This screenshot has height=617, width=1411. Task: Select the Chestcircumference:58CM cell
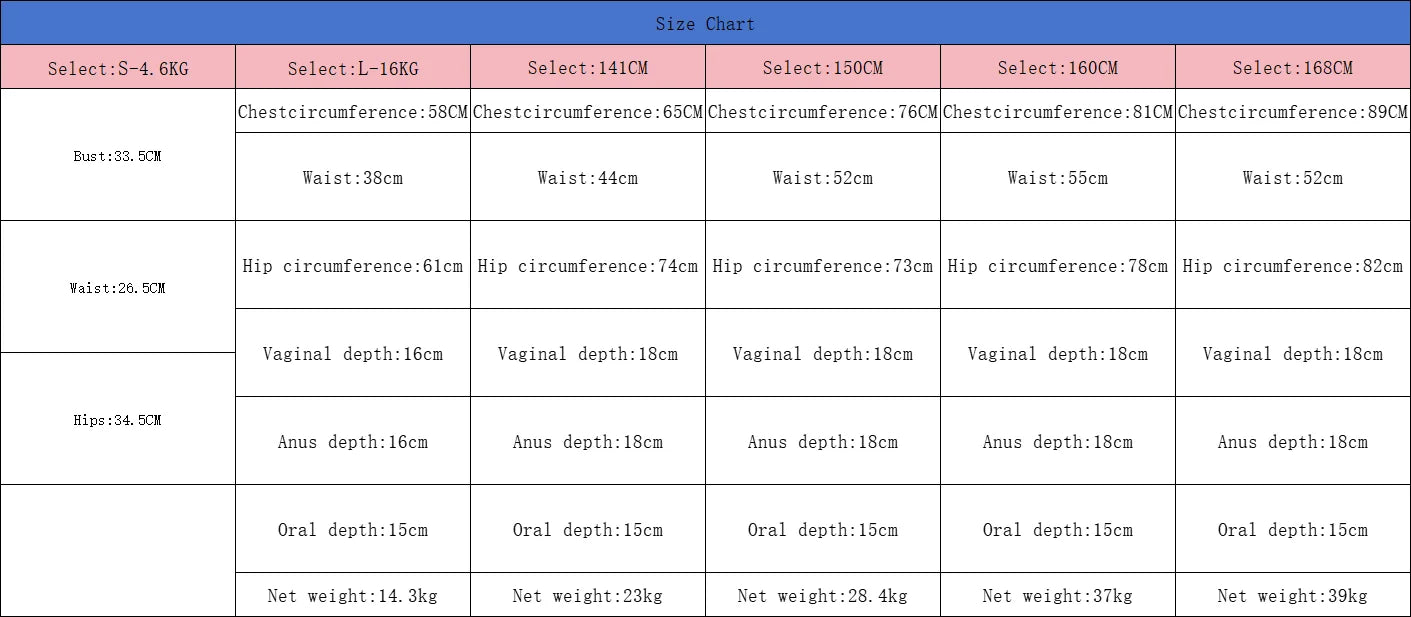coord(353,112)
